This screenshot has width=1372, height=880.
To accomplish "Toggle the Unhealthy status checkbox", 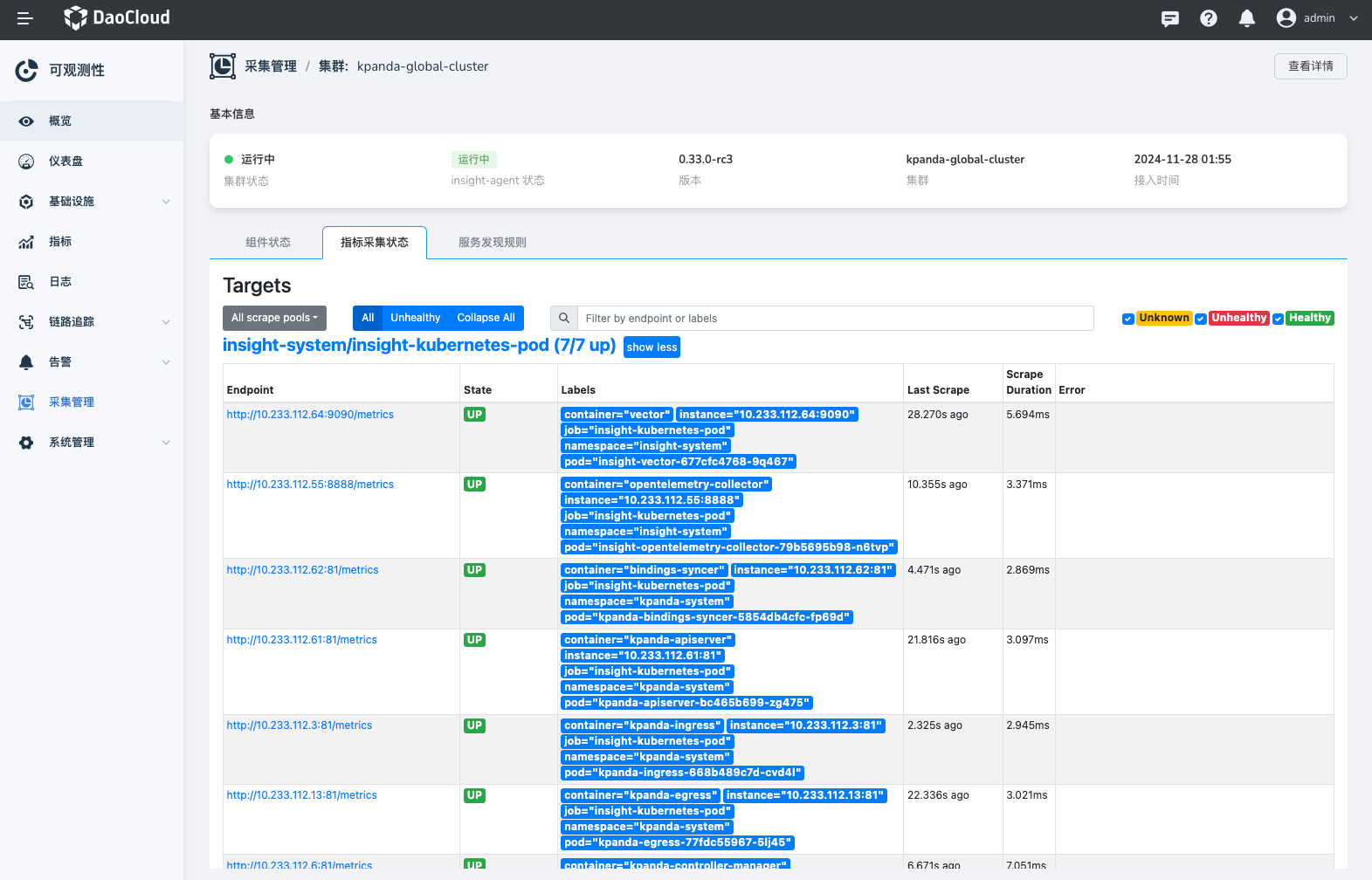I will point(1201,319).
